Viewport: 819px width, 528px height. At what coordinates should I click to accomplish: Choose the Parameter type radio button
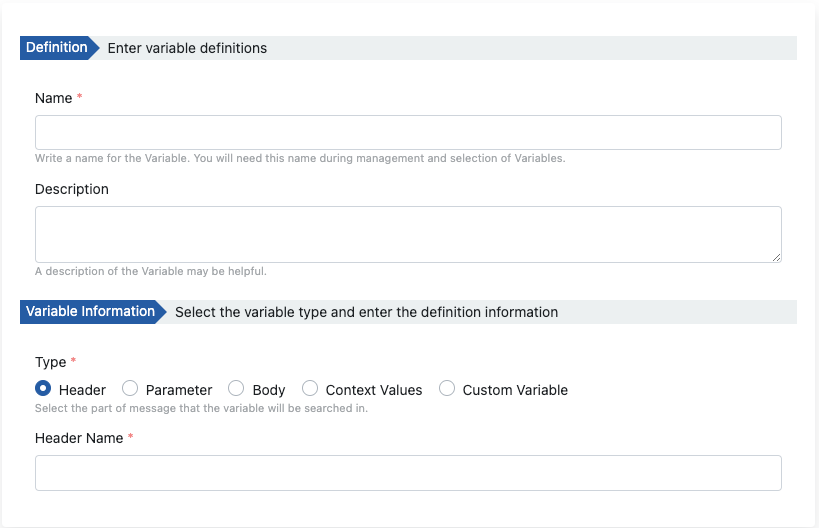[x=130, y=389]
